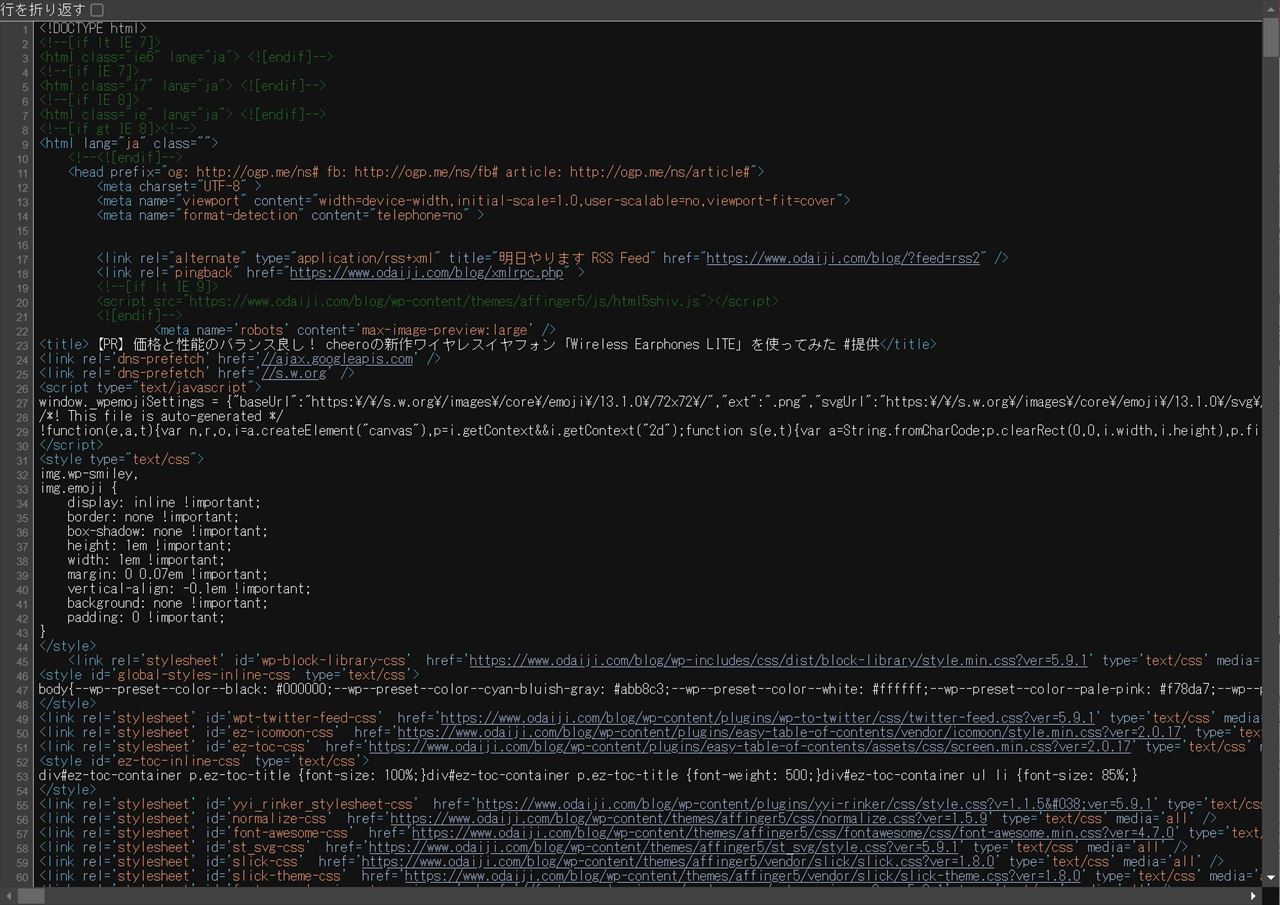Image resolution: width=1280 pixels, height=905 pixels.
Task: Open the slick.css?ver=1.8.0 link on line 59
Action: point(678,861)
